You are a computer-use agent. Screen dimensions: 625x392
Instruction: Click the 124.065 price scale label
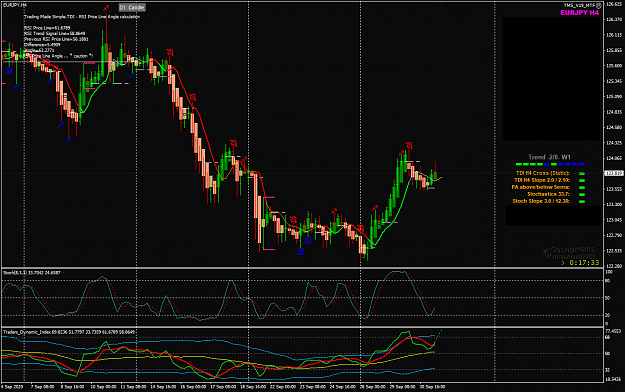(x=614, y=158)
